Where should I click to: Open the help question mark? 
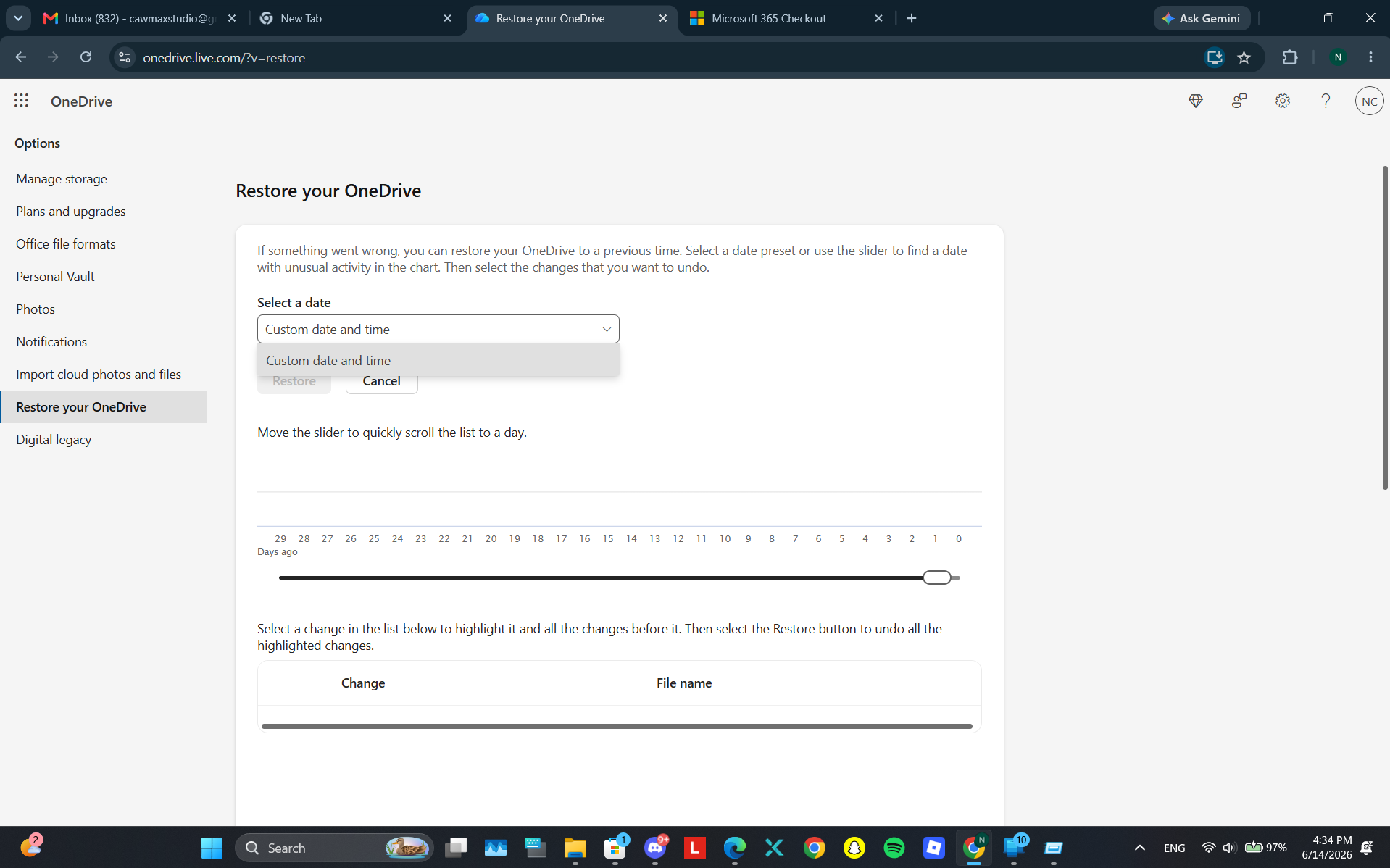tap(1326, 101)
